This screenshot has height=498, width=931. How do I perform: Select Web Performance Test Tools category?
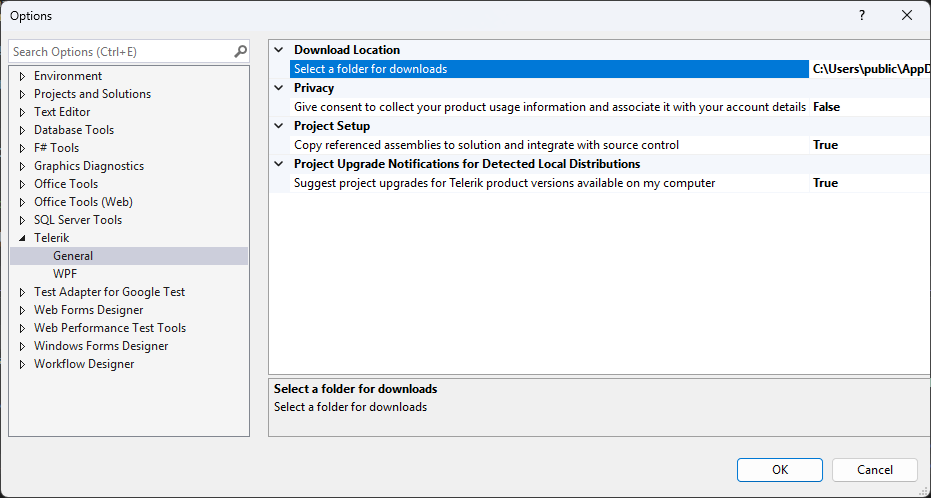(x=110, y=328)
